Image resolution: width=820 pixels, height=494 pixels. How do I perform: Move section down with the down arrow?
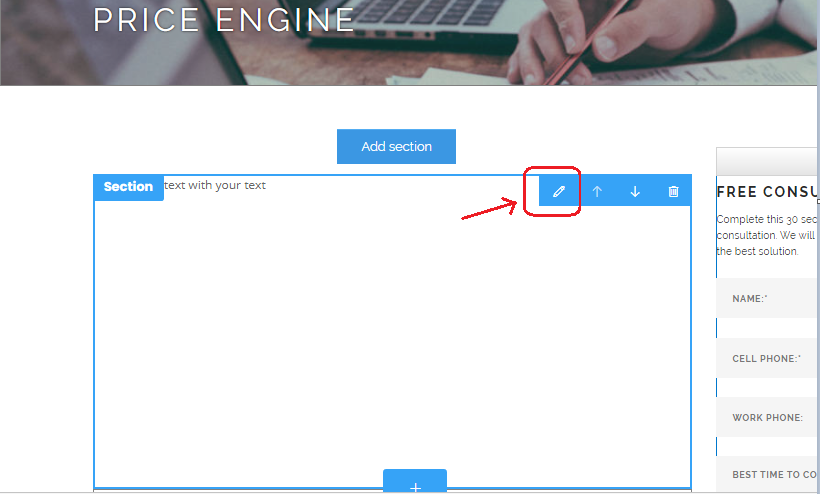pos(635,191)
